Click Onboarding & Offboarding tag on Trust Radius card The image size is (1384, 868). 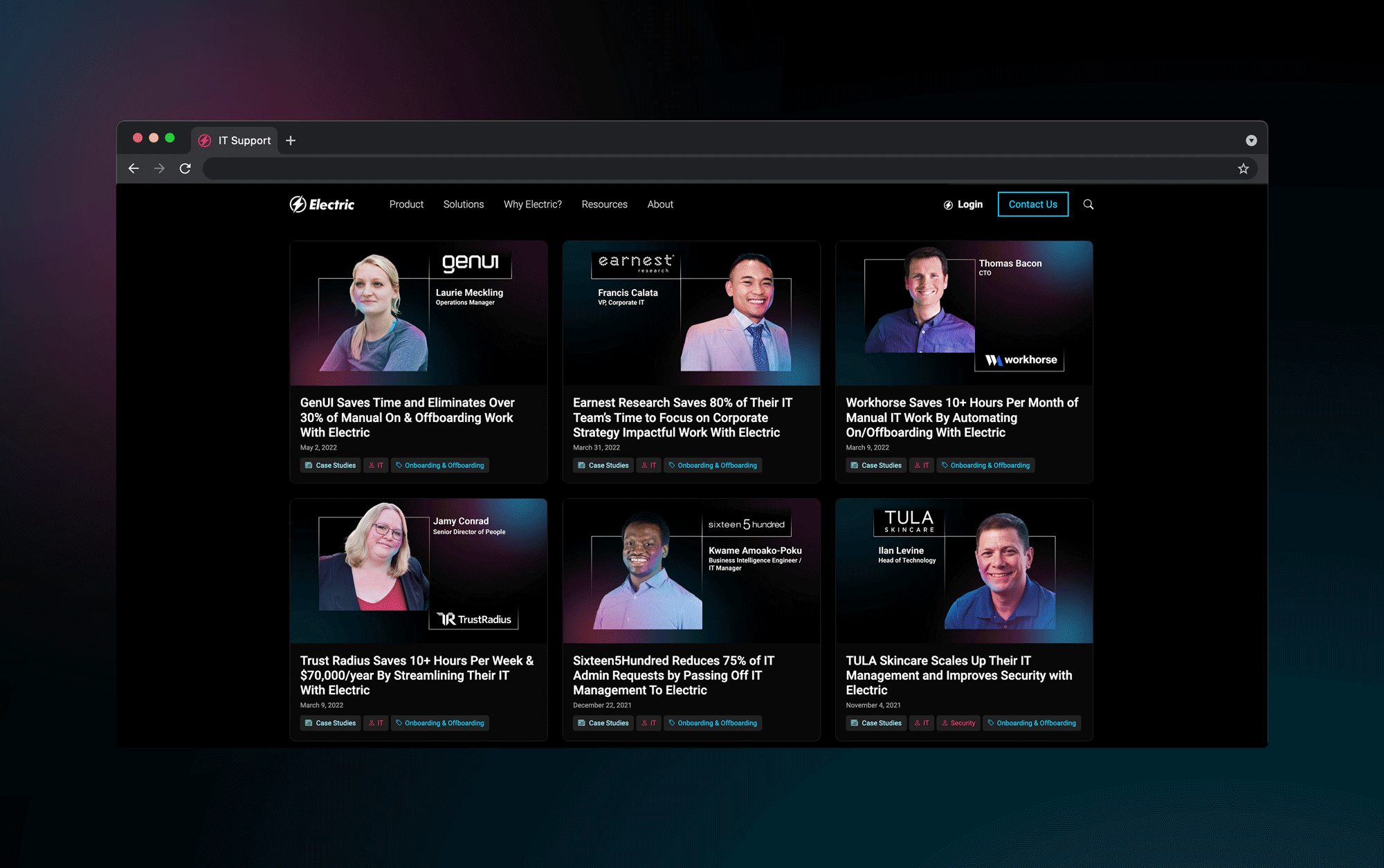pyautogui.click(x=440, y=723)
